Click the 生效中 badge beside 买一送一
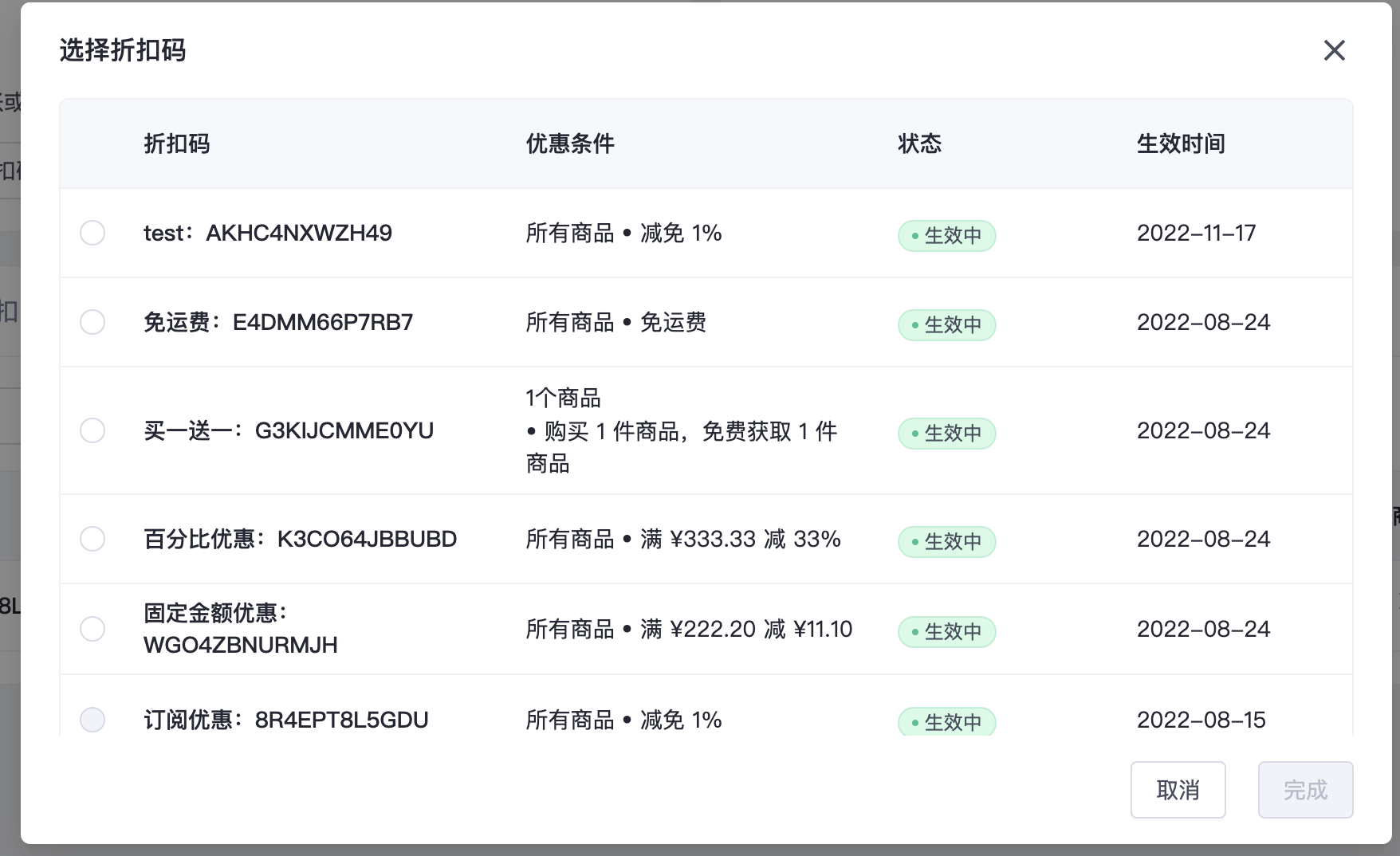Viewport: 1400px width, 856px height. tap(946, 434)
